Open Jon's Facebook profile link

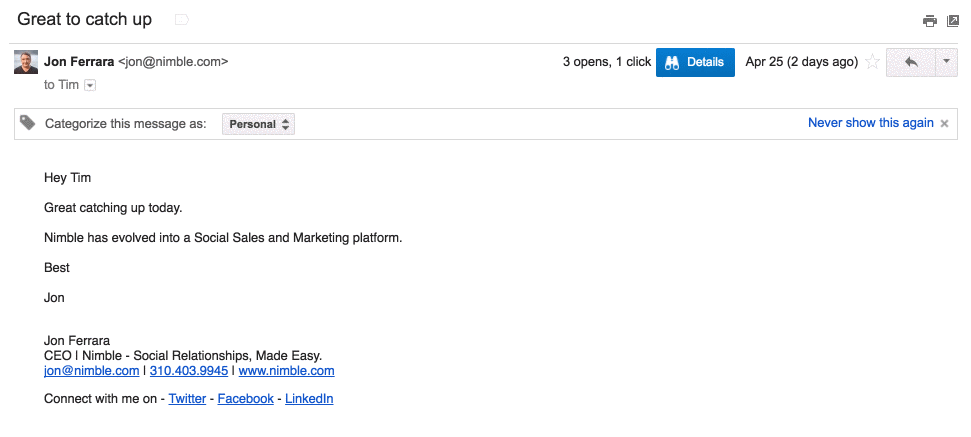[x=245, y=399]
